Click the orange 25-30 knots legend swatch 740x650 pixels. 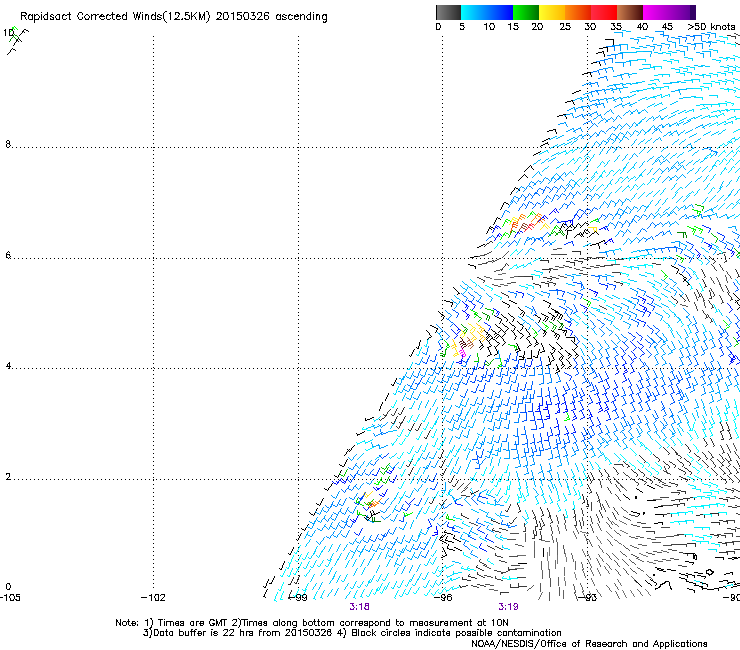[x=578, y=12]
